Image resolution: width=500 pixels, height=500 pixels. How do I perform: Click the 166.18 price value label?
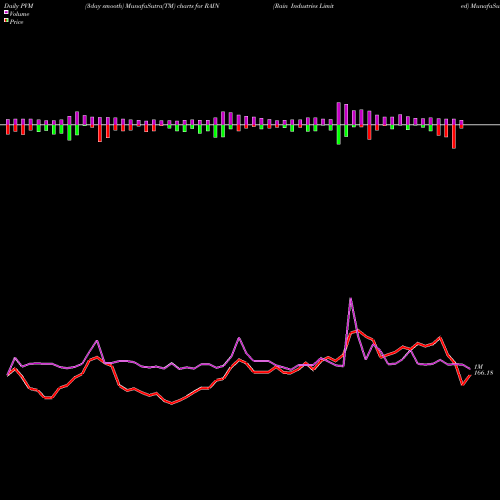tap(484, 373)
